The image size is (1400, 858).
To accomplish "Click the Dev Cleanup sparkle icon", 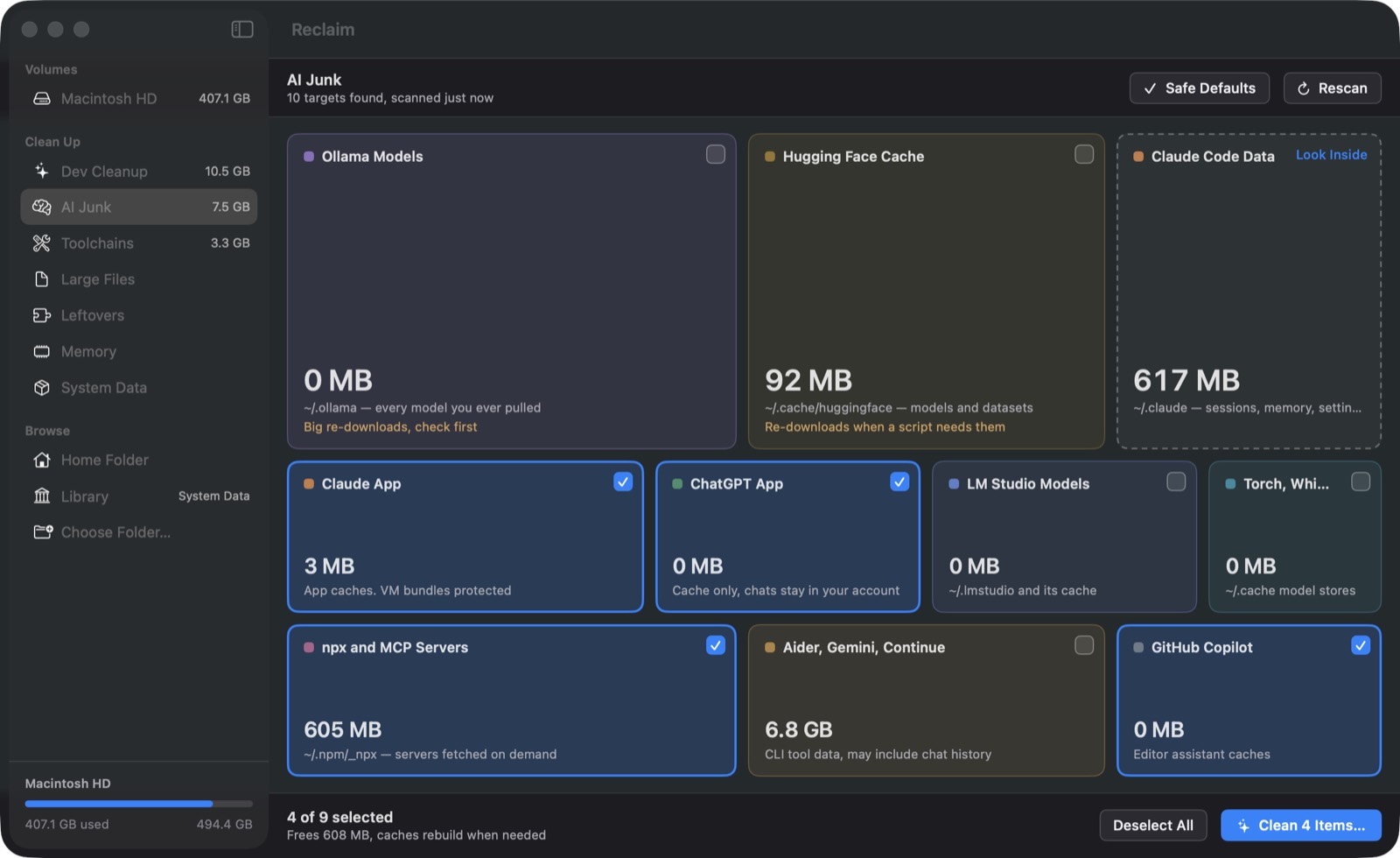I will 42,171.
